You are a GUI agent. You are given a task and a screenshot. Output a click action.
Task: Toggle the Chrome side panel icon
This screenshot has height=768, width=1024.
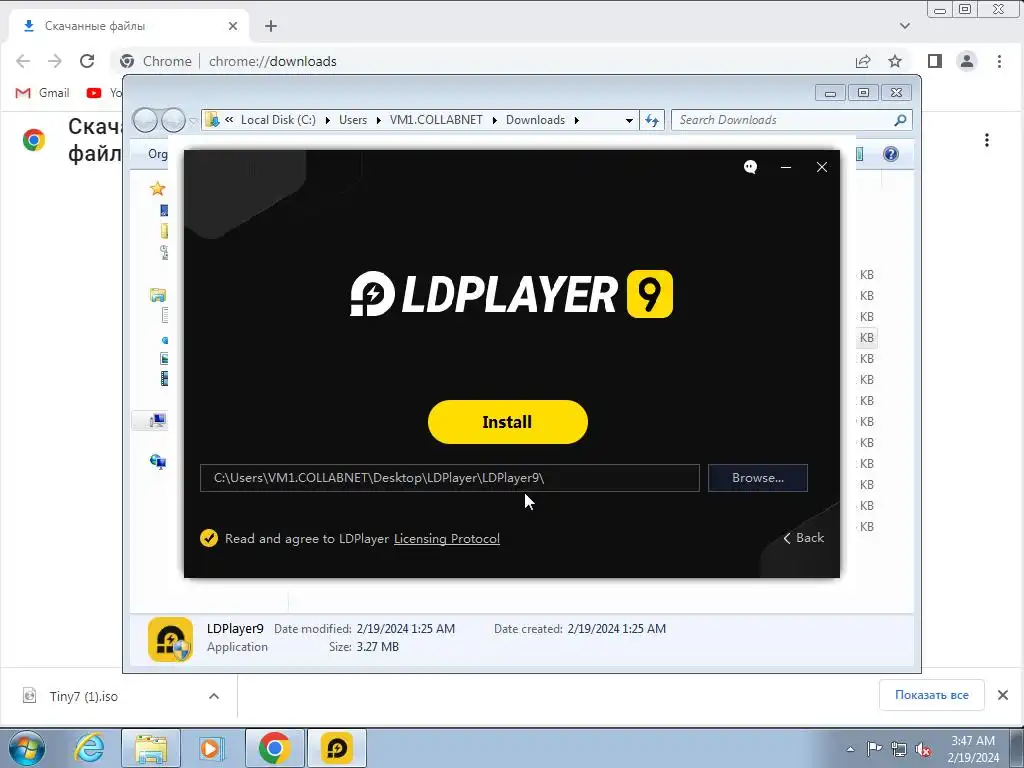point(935,61)
